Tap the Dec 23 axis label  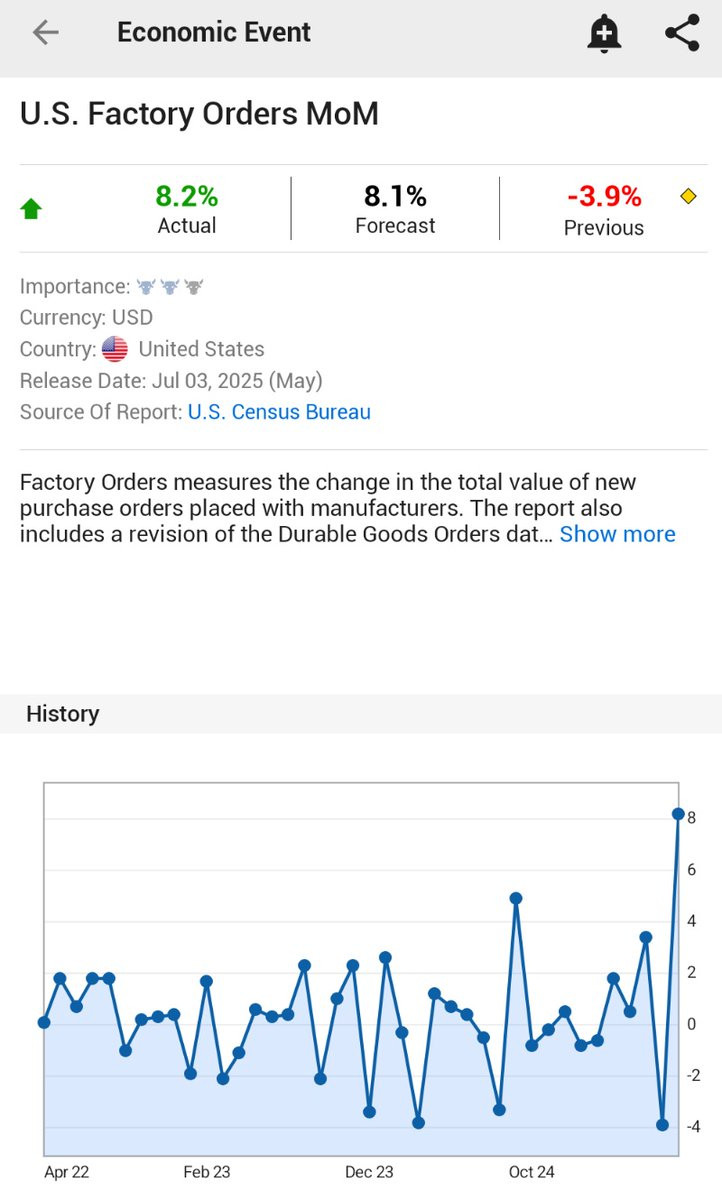(369, 1172)
